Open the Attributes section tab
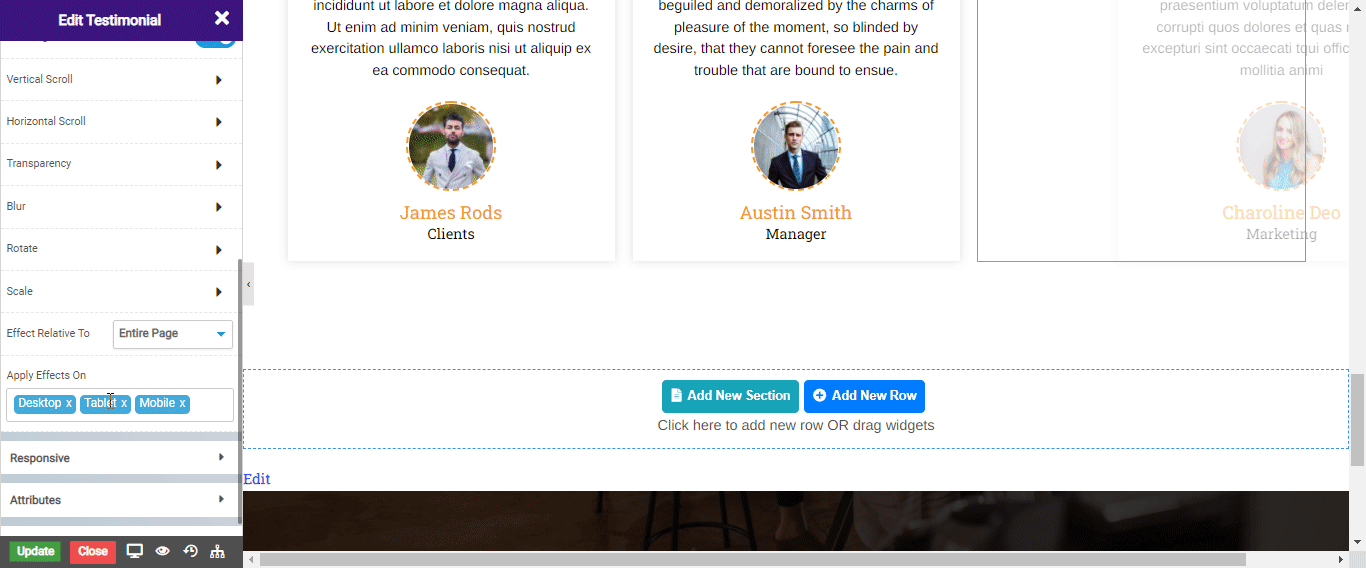 (120, 500)
